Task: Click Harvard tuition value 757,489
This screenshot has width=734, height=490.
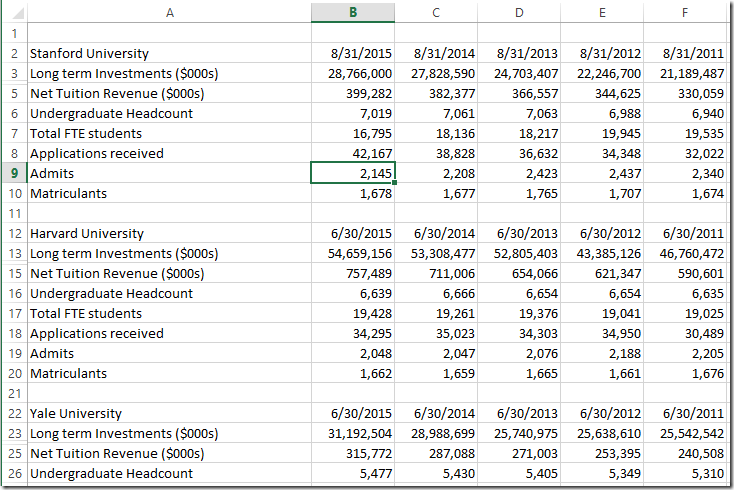Action: click(x=353, y=273)
